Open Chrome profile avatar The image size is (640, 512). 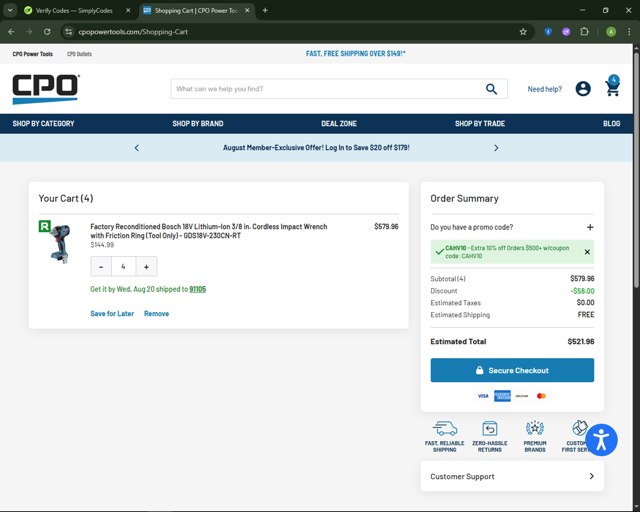[611, 32]
